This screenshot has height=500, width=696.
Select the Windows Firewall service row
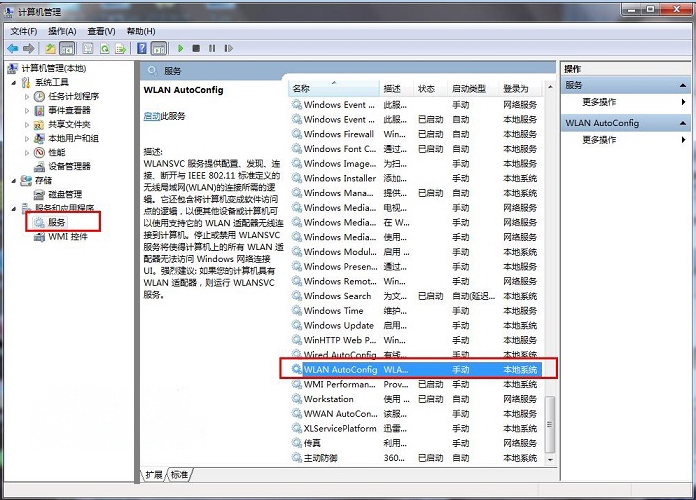pyautogui.click(x=416, y=134)
